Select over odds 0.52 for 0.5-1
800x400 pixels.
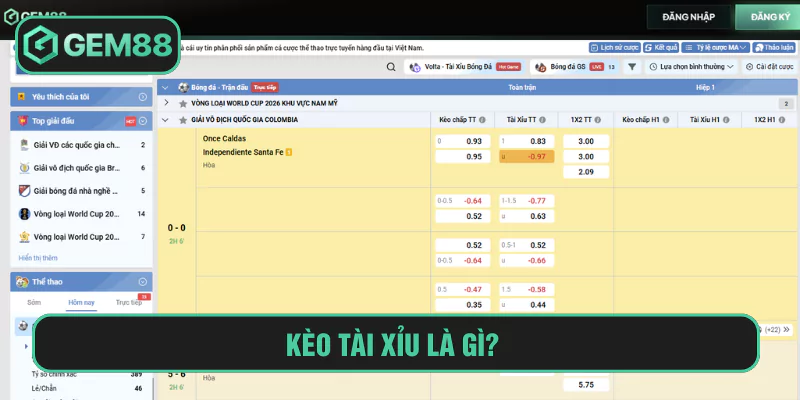(x=527, y=245)
